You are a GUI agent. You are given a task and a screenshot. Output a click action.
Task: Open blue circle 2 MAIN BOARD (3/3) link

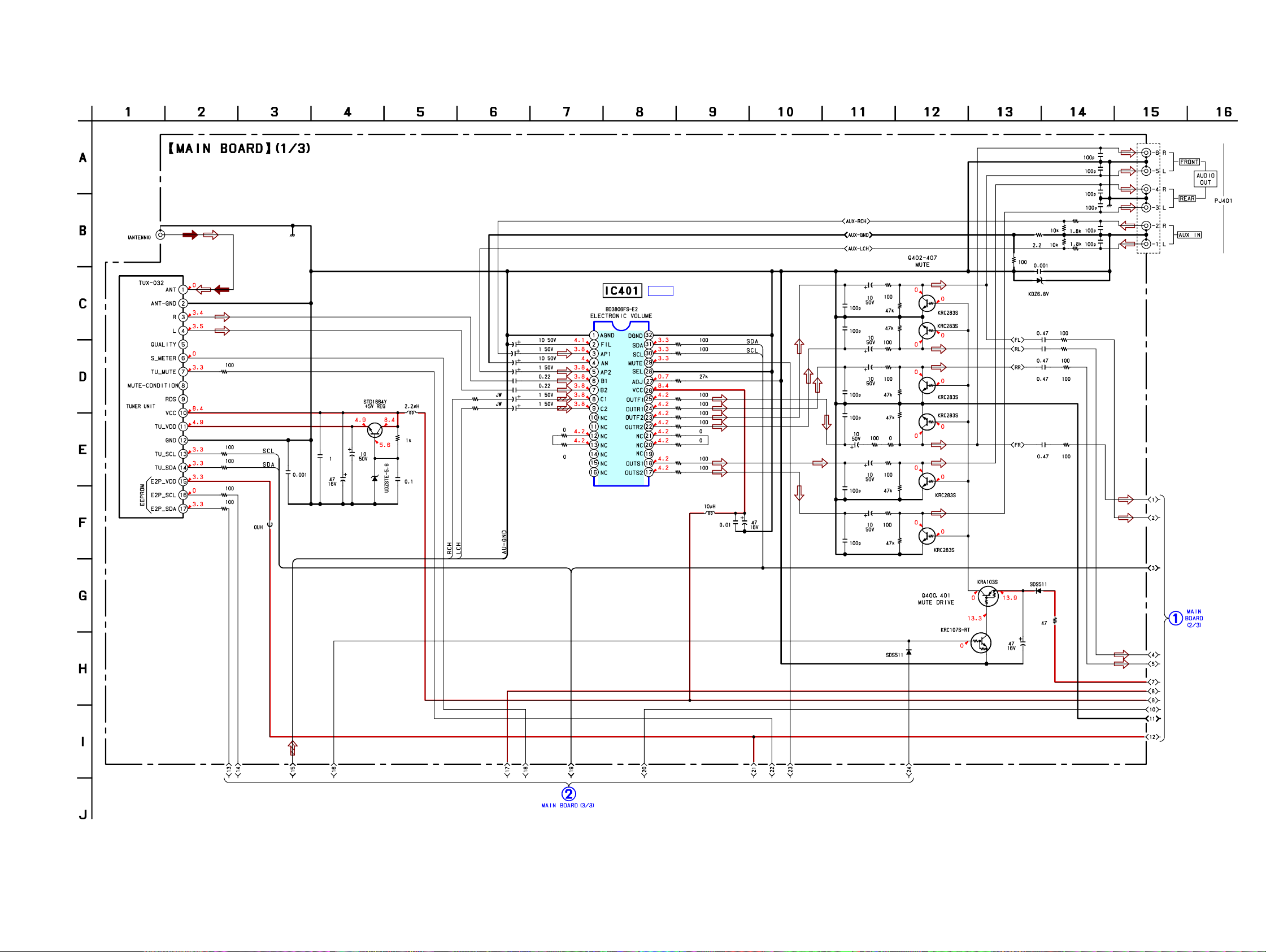[x=568, y=794]
